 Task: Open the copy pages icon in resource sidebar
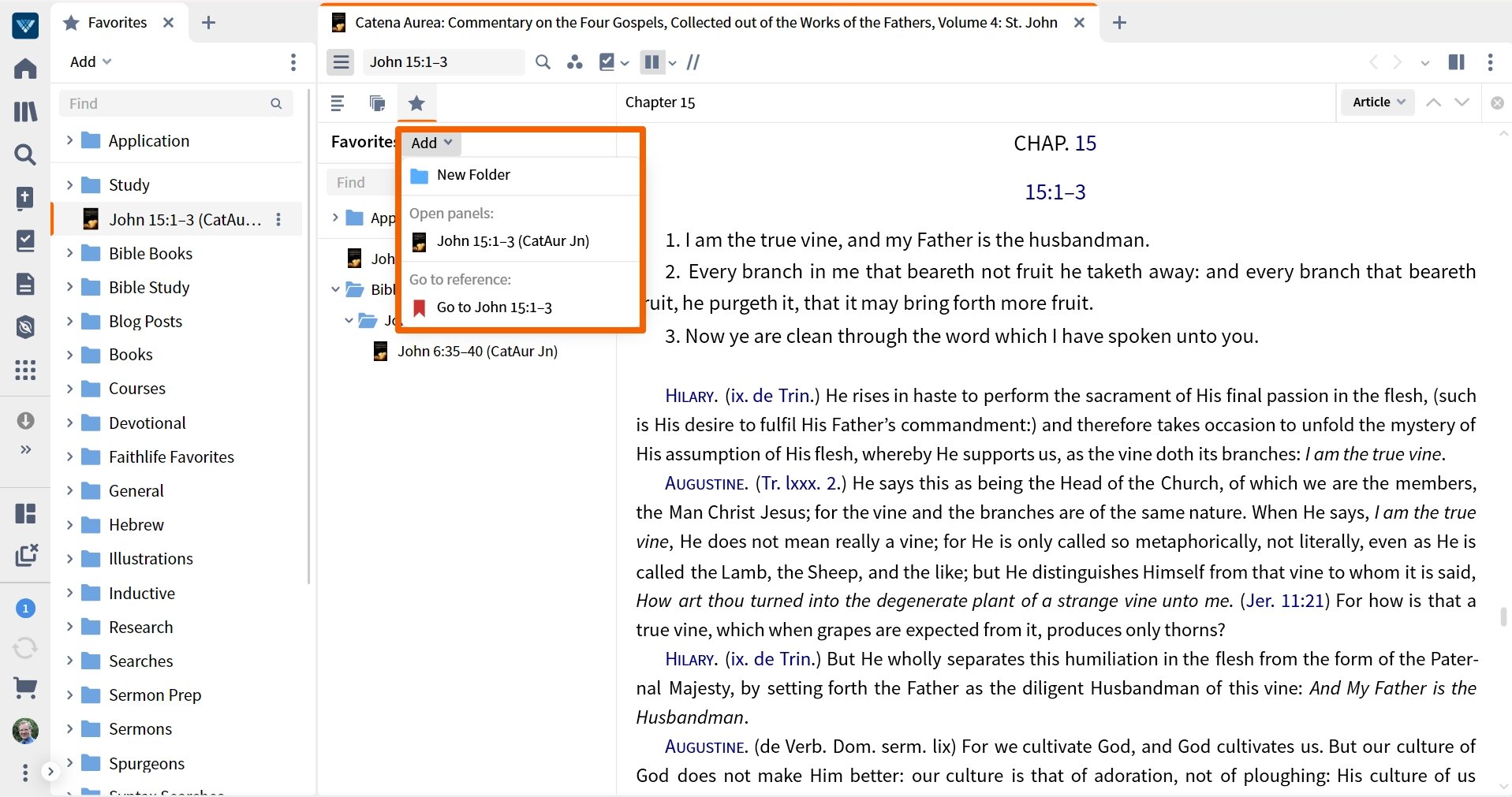coord(377,102)
